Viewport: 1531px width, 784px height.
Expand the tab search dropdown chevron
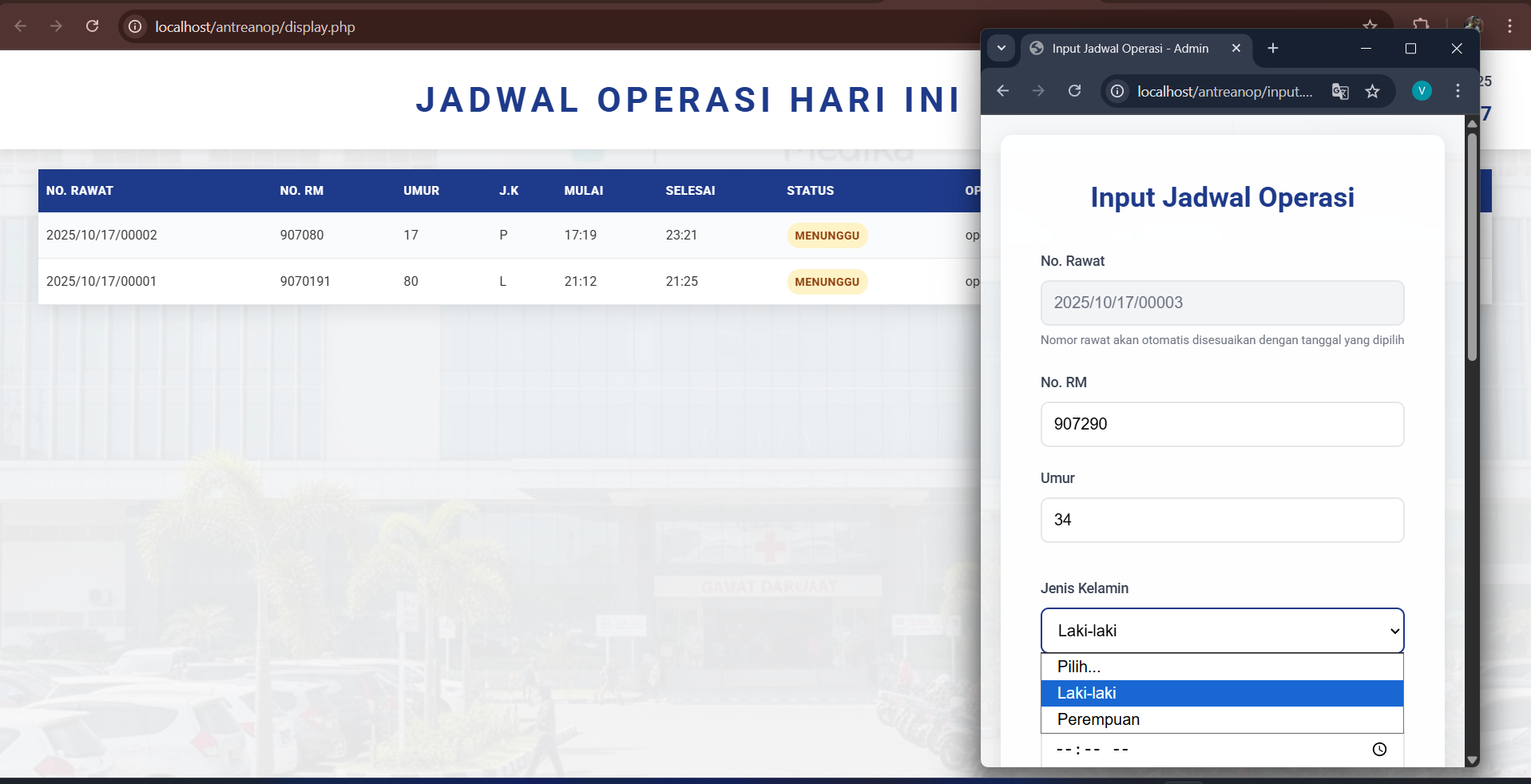(1001, 49)
